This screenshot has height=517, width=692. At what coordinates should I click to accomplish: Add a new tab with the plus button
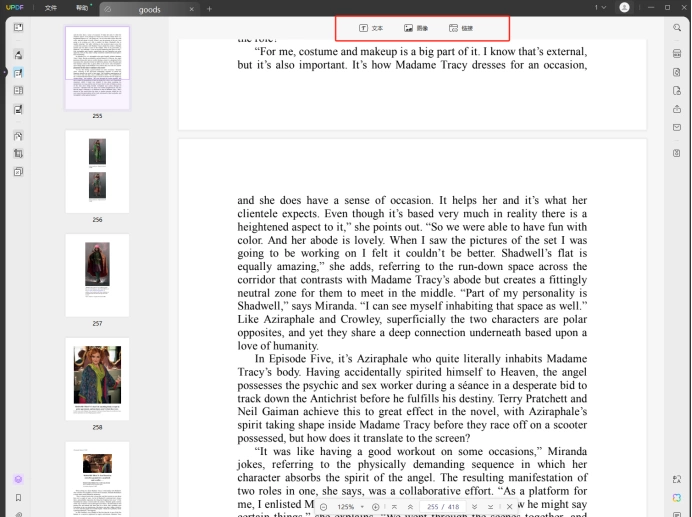tap(209, 9)
